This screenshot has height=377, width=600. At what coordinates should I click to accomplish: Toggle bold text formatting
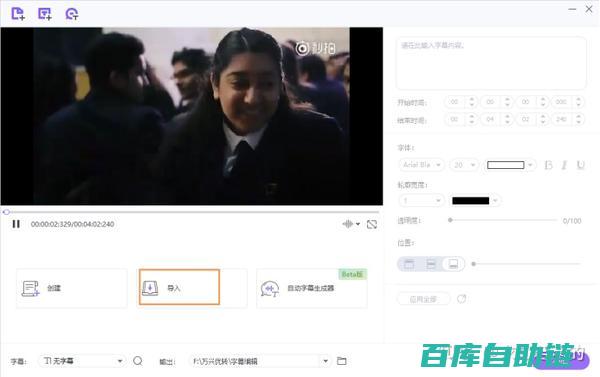pyautogui.click(x=548, y=165)
